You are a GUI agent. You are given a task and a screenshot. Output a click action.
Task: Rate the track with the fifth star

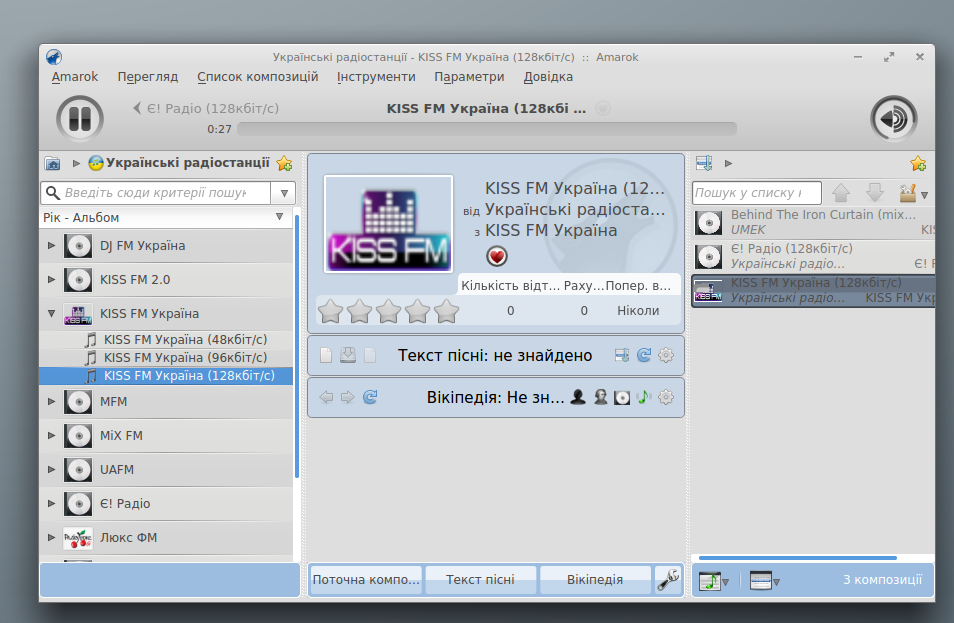click(x=447, y=311)
